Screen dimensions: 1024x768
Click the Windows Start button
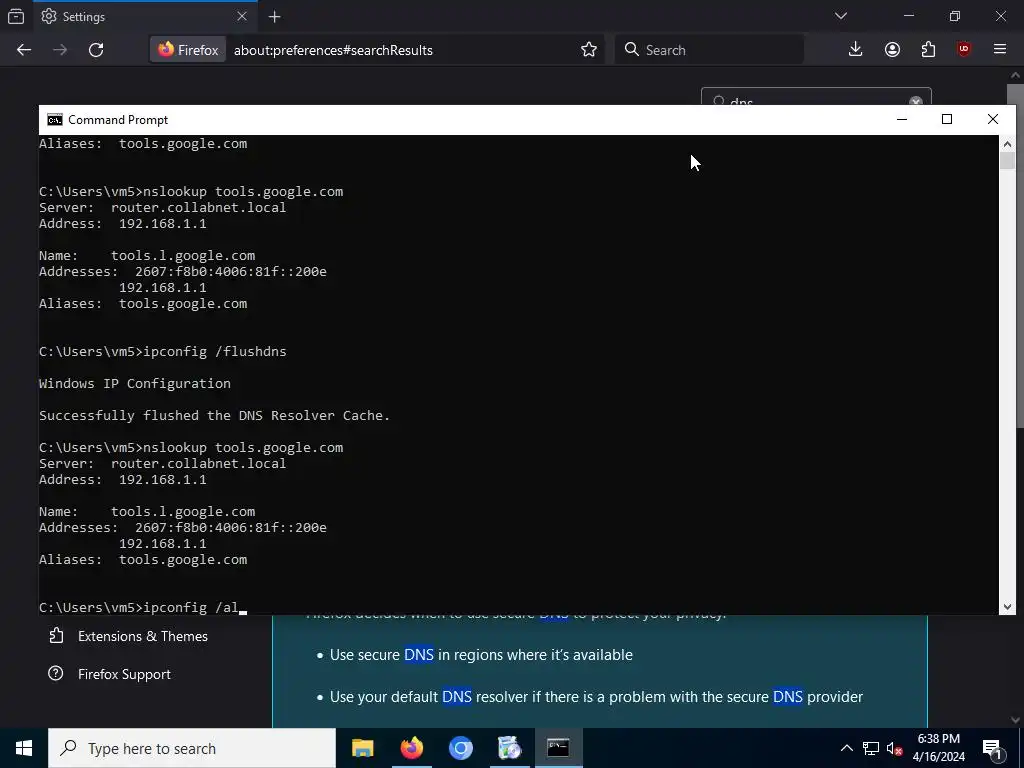(24, 748)
